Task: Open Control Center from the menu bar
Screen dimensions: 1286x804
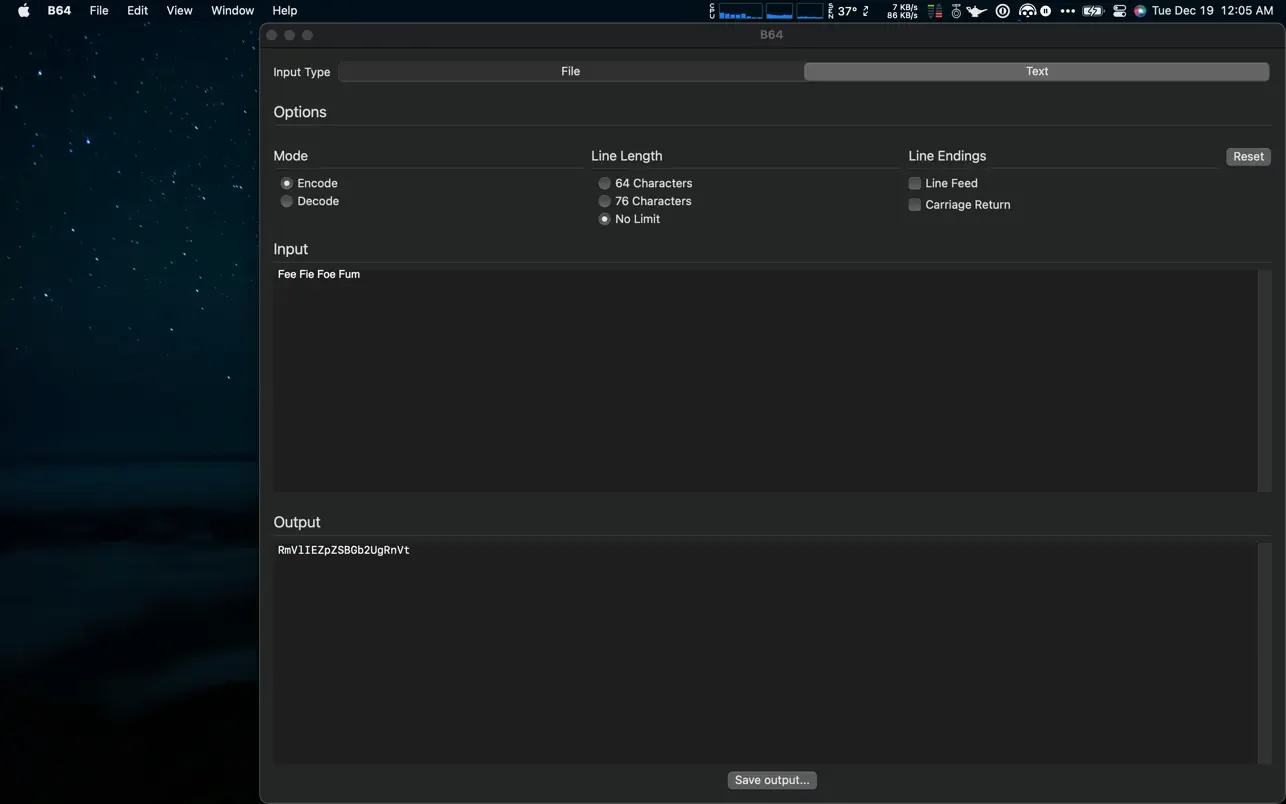Action: (1119, 11)
